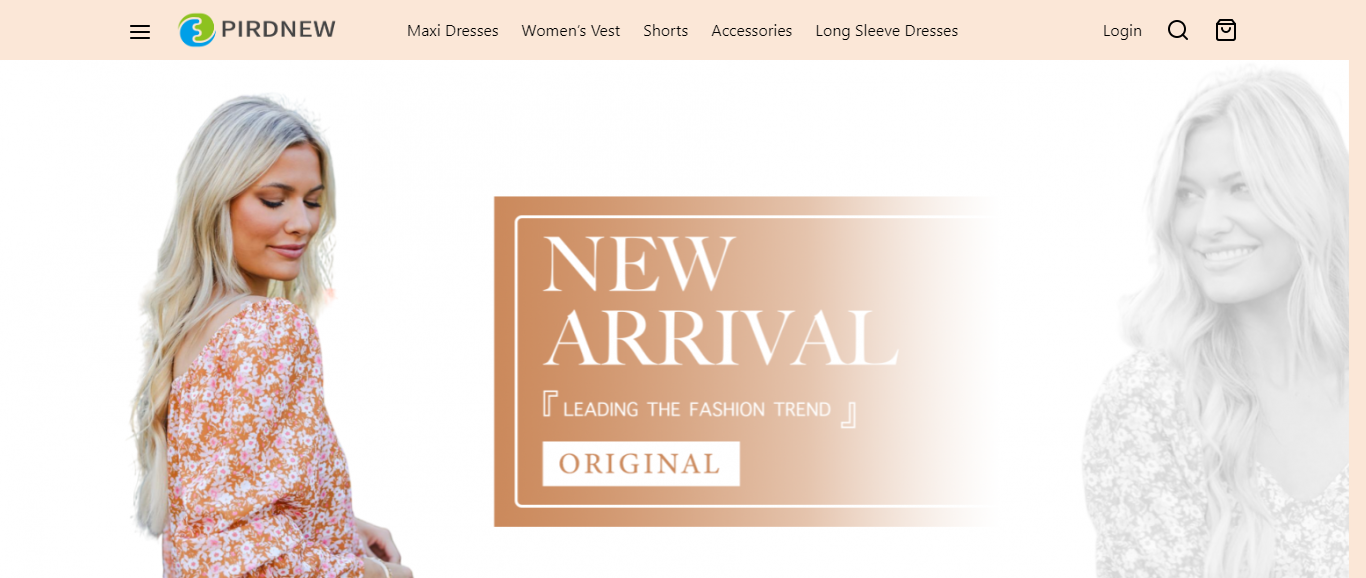Open the search magnifier icon
This screenshot has width=1366, height=578.
coord(1178,31)
